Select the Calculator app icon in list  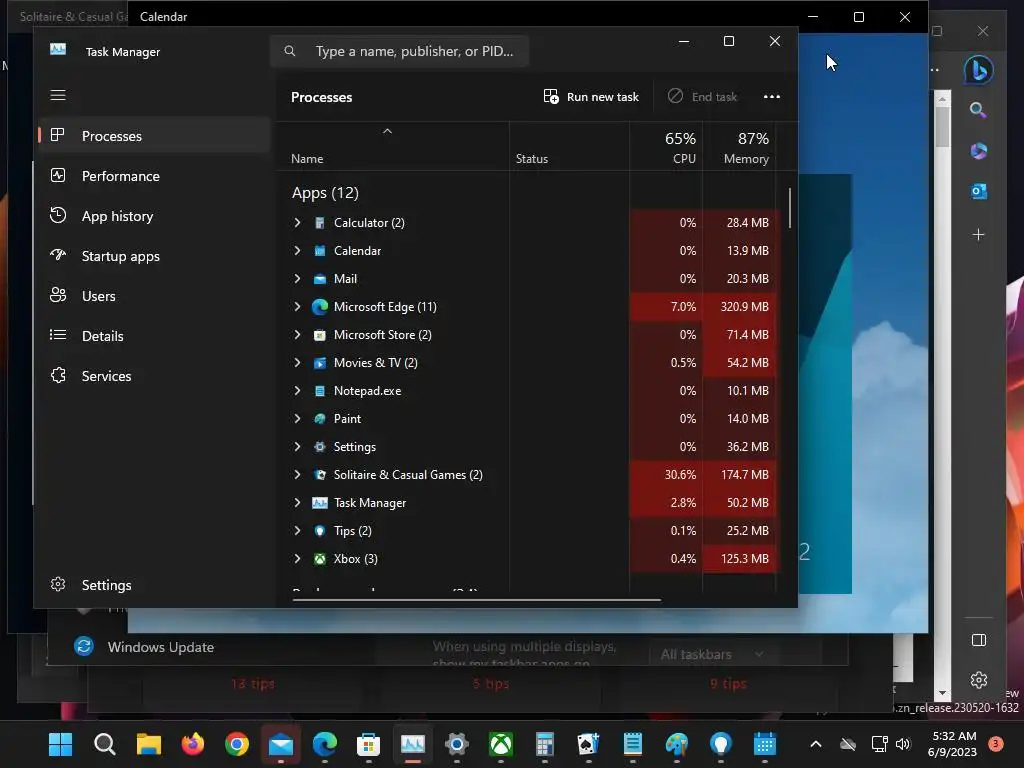320,223
